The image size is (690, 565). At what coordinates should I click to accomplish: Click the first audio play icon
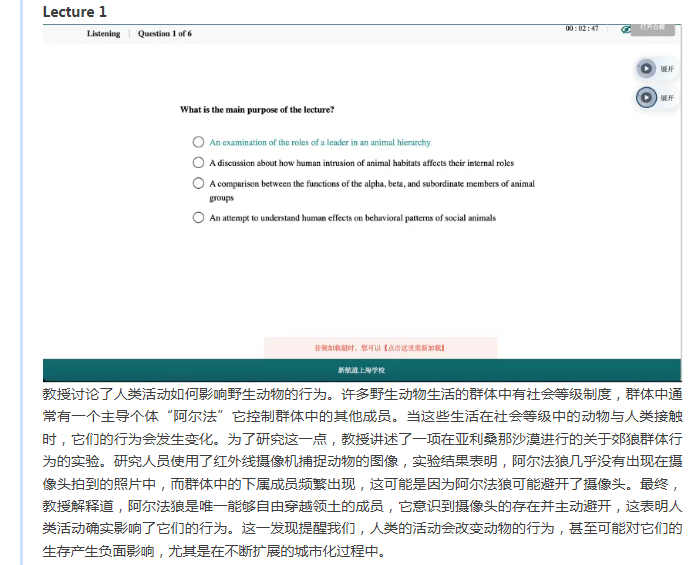646,69
